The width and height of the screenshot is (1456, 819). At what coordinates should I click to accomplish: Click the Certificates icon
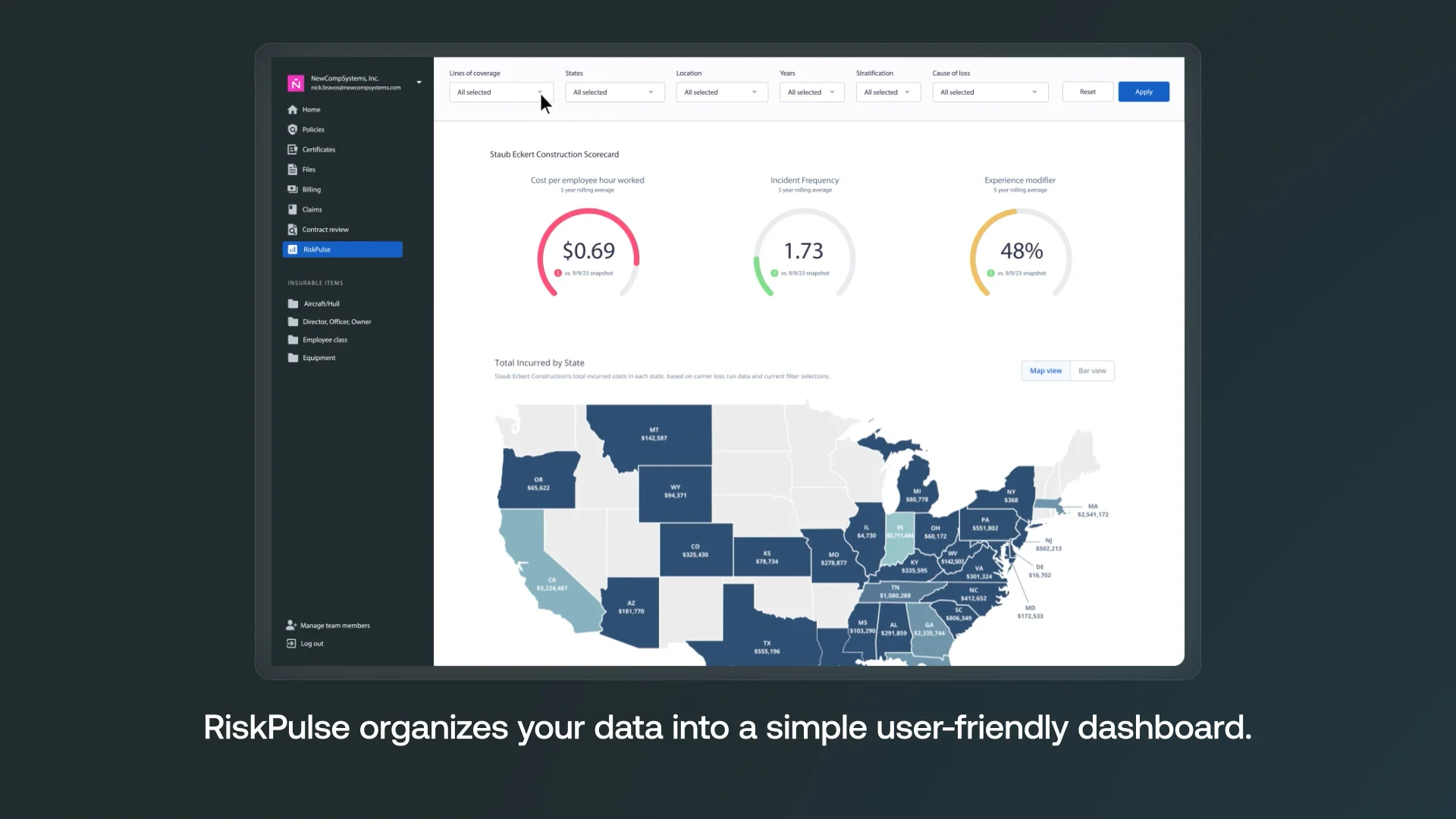(x=292, y=149)
